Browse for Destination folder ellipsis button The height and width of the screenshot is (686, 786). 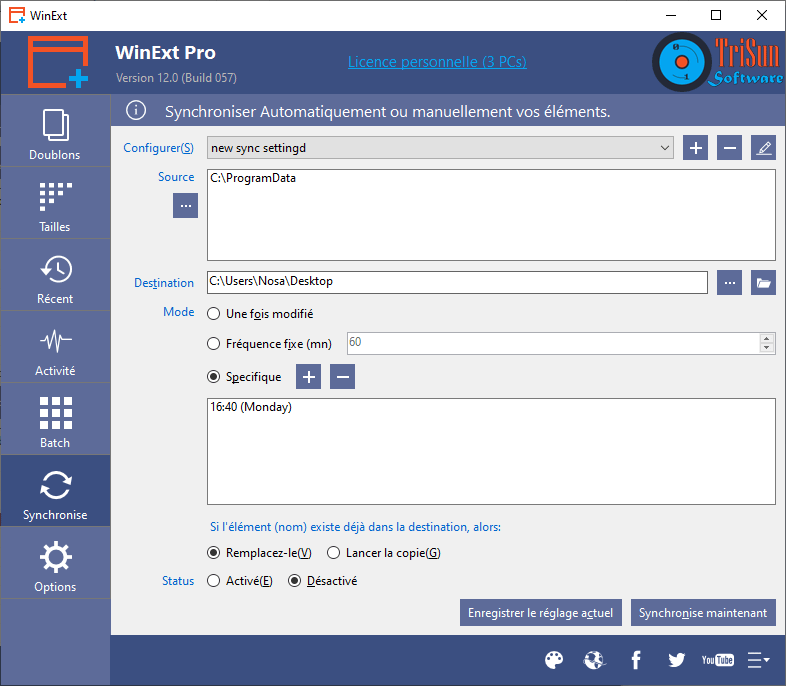coord(729,283)
